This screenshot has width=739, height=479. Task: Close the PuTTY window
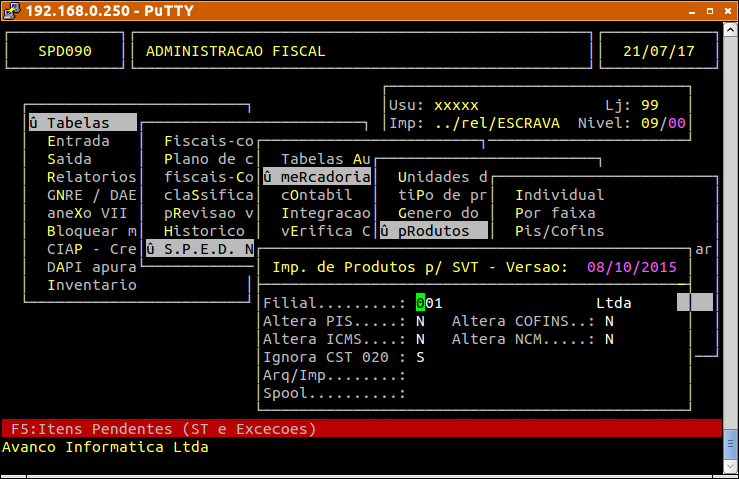point(726,10)
